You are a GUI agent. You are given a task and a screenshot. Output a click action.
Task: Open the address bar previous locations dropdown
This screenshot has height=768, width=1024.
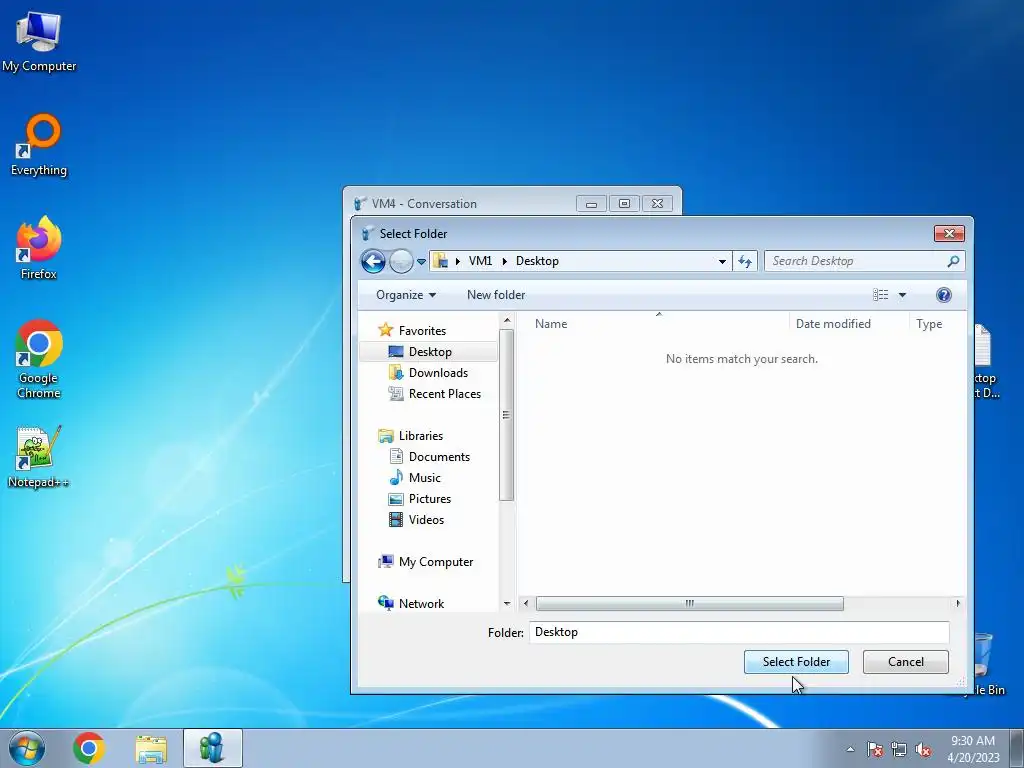[x=722, y=261]
